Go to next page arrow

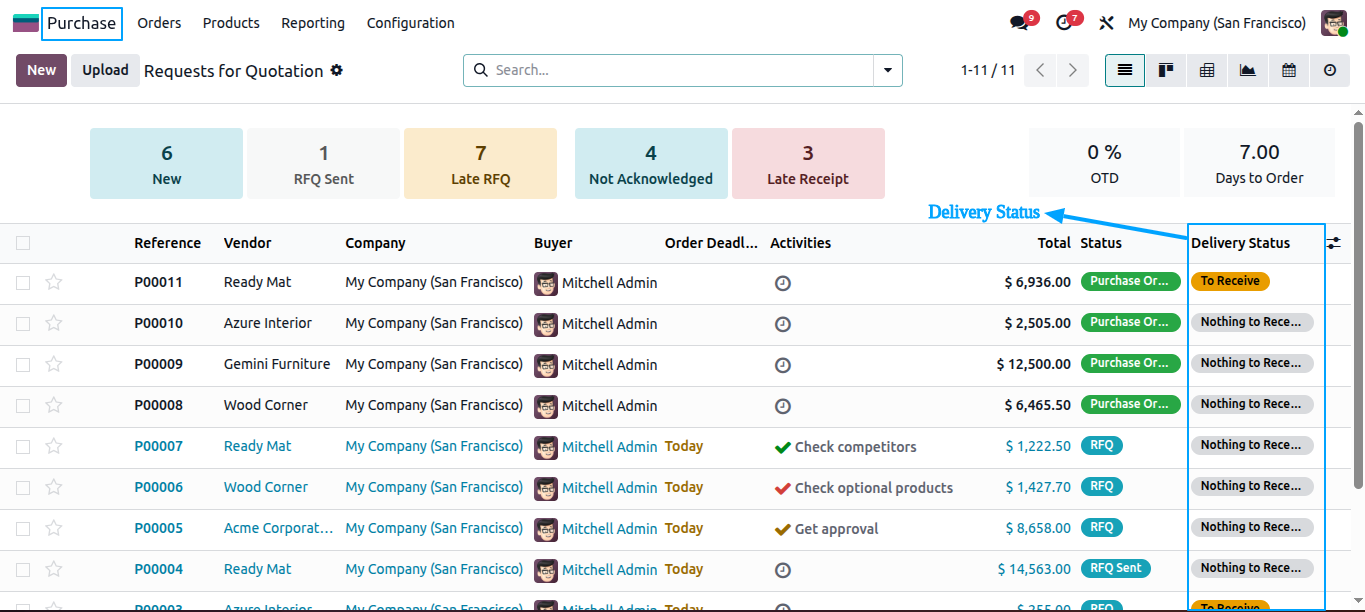[1073, 70]
